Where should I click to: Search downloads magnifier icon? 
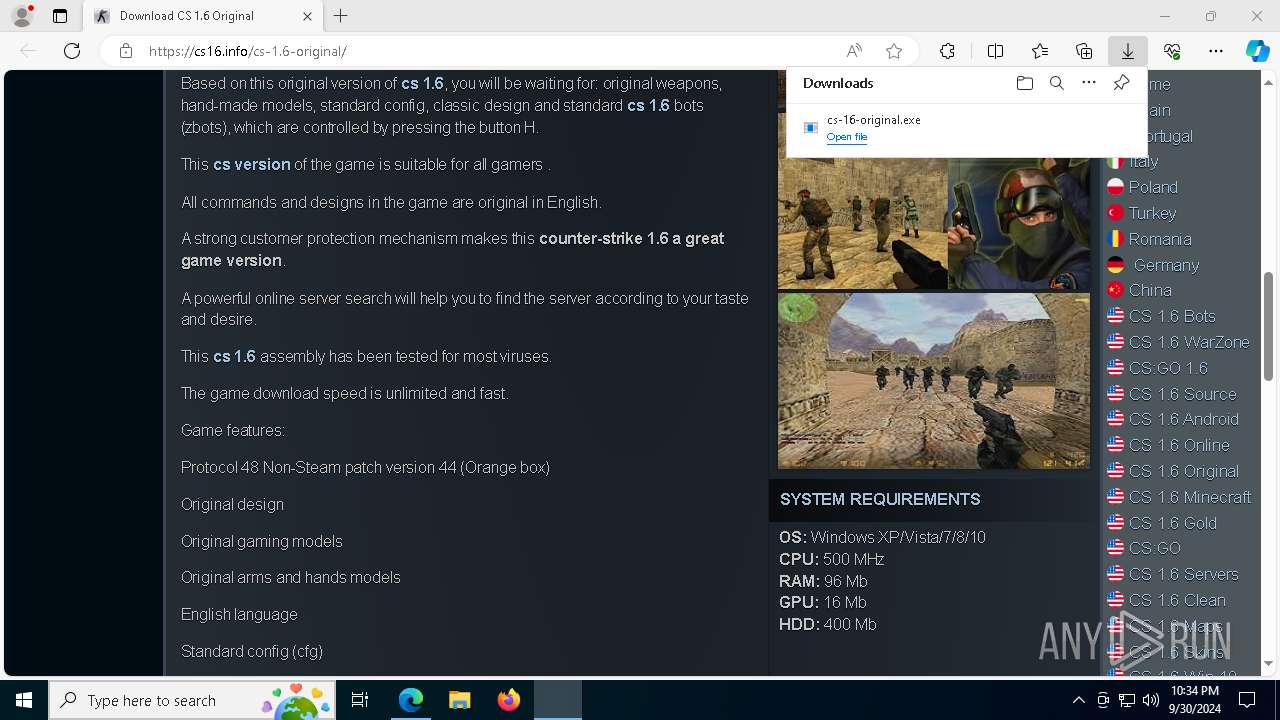tap(1056, 83)
